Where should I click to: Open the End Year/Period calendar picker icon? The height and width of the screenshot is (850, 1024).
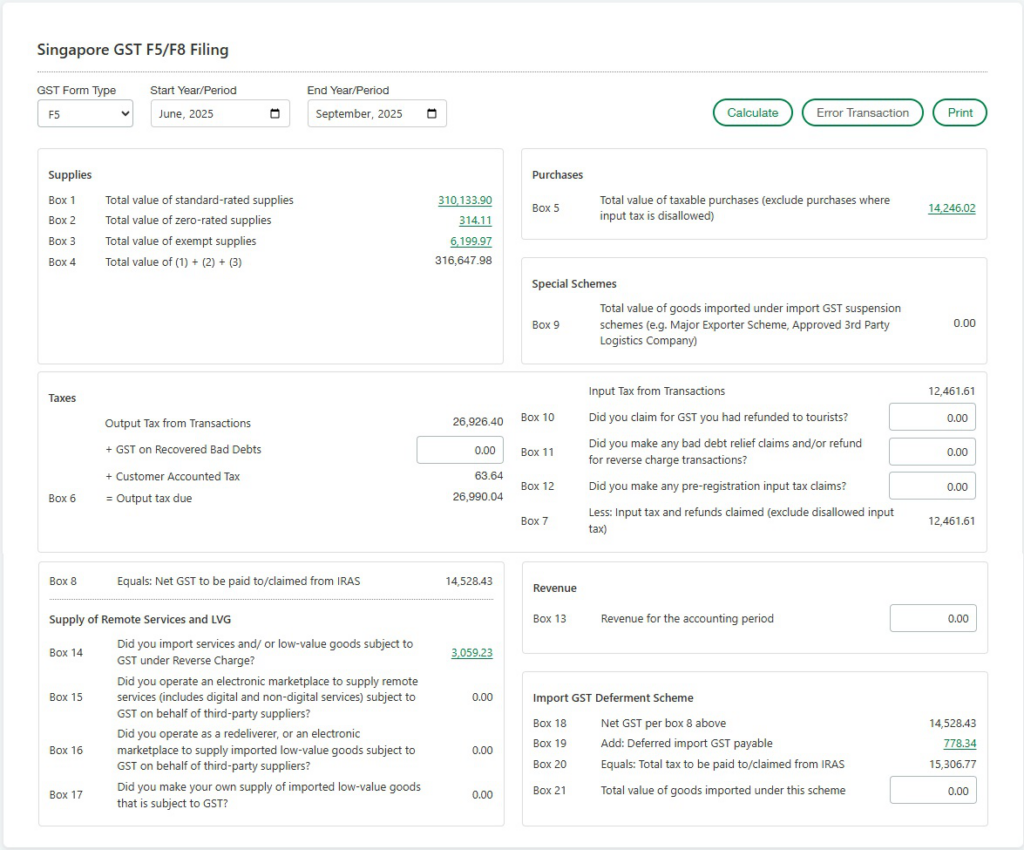432,114
